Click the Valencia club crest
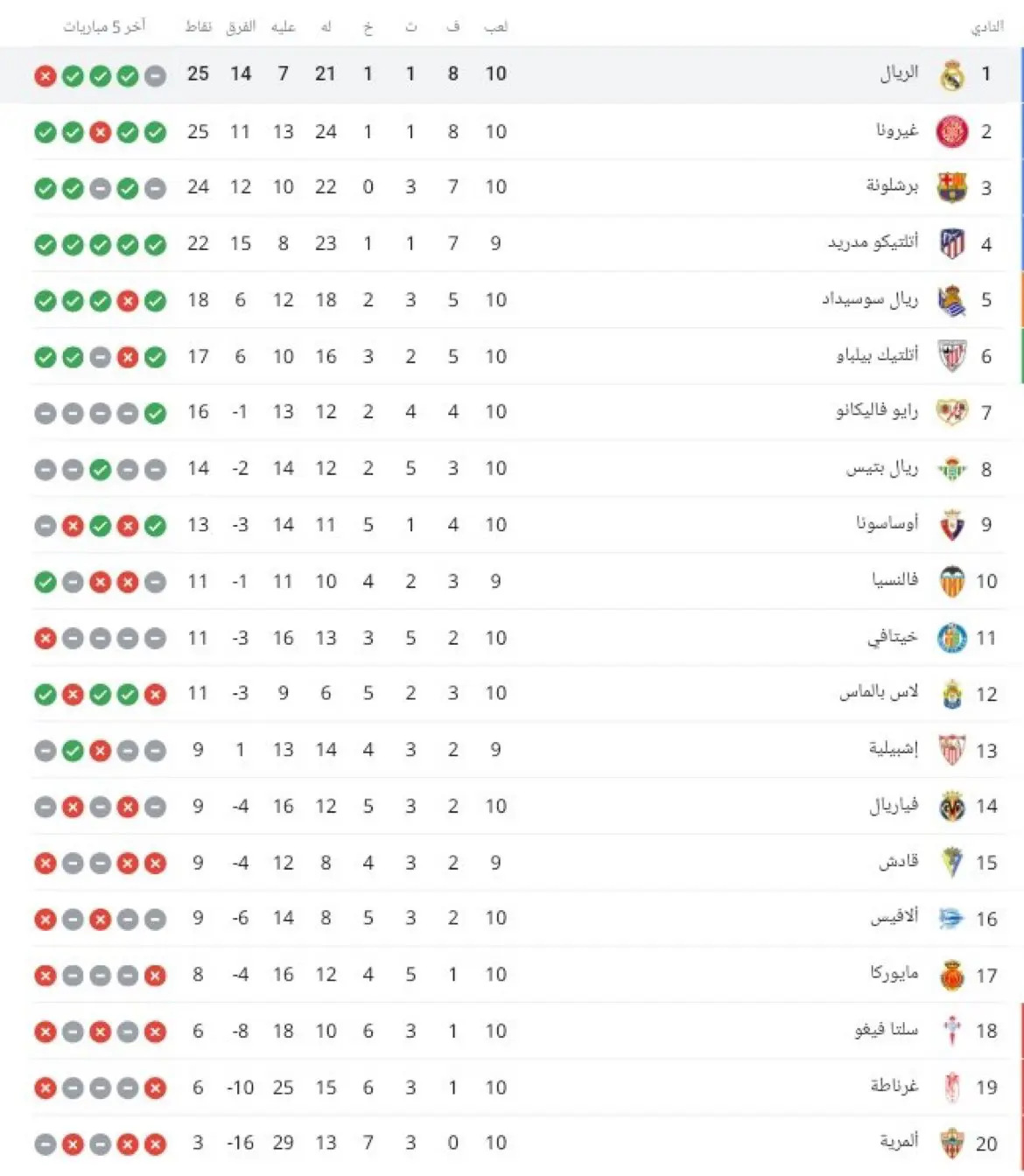 (x=952, y=582)
